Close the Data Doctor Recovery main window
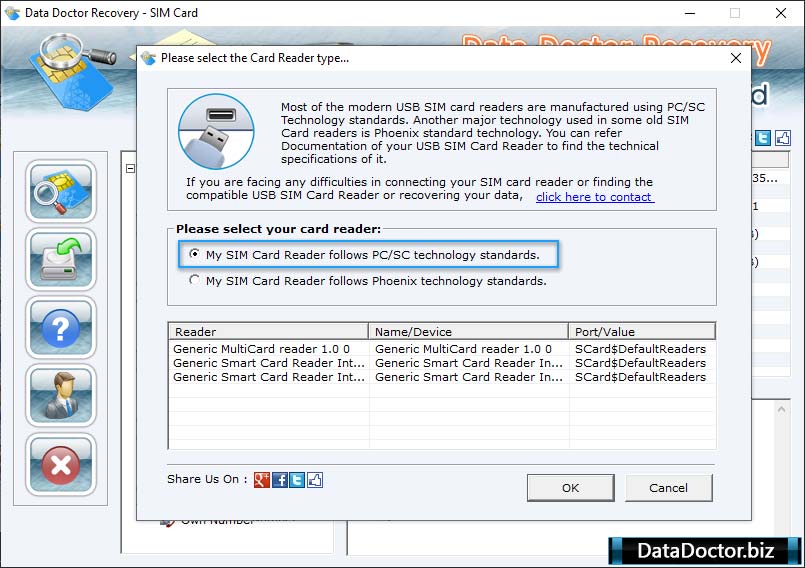The width and height of the screenshot is (805, 568). click(x=781, y=13)
